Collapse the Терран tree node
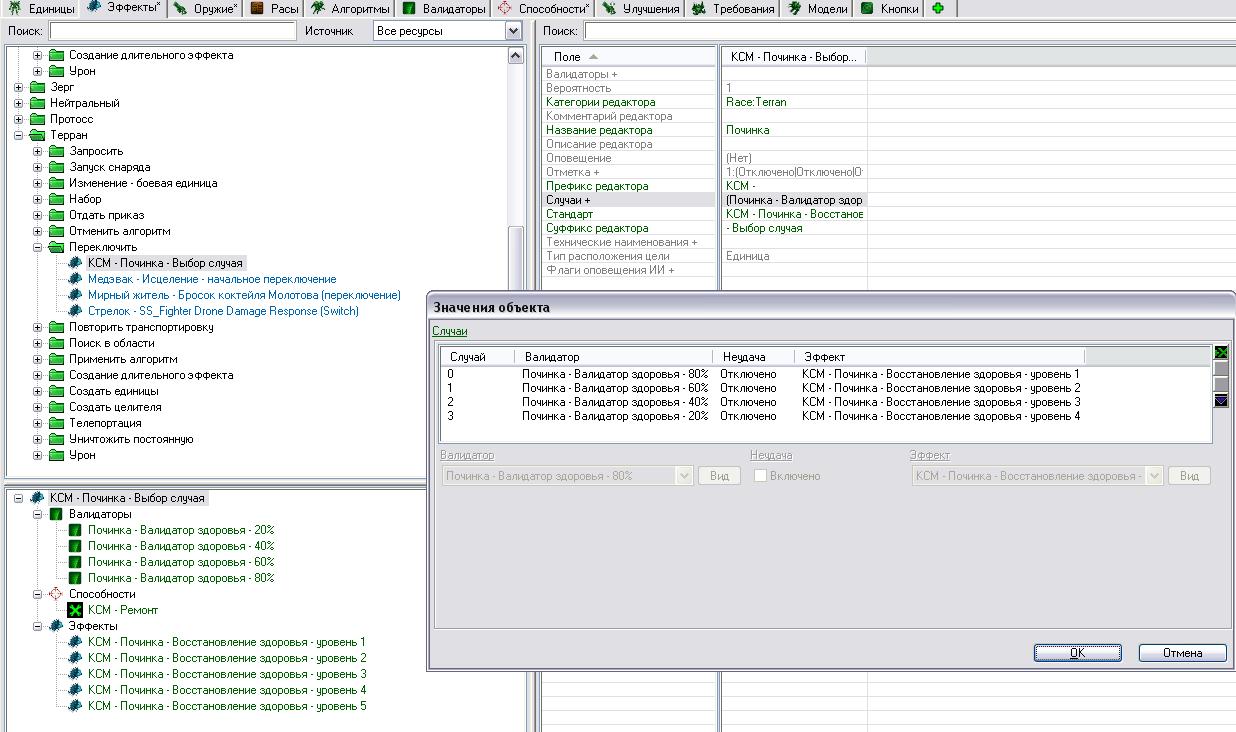The image size is (1236, 732). coord(19,135)
